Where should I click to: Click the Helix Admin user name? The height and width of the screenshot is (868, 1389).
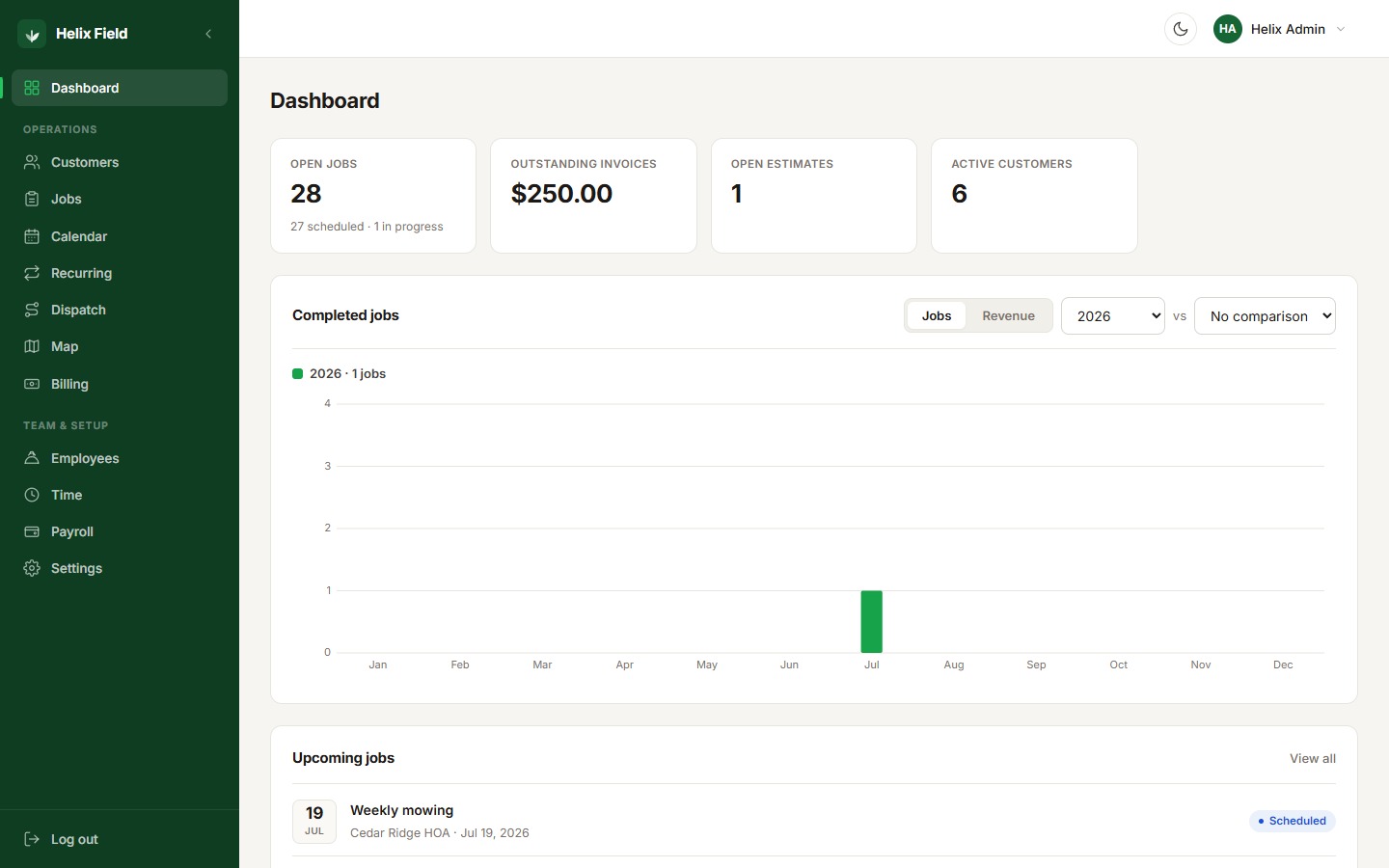(1288, 29)
